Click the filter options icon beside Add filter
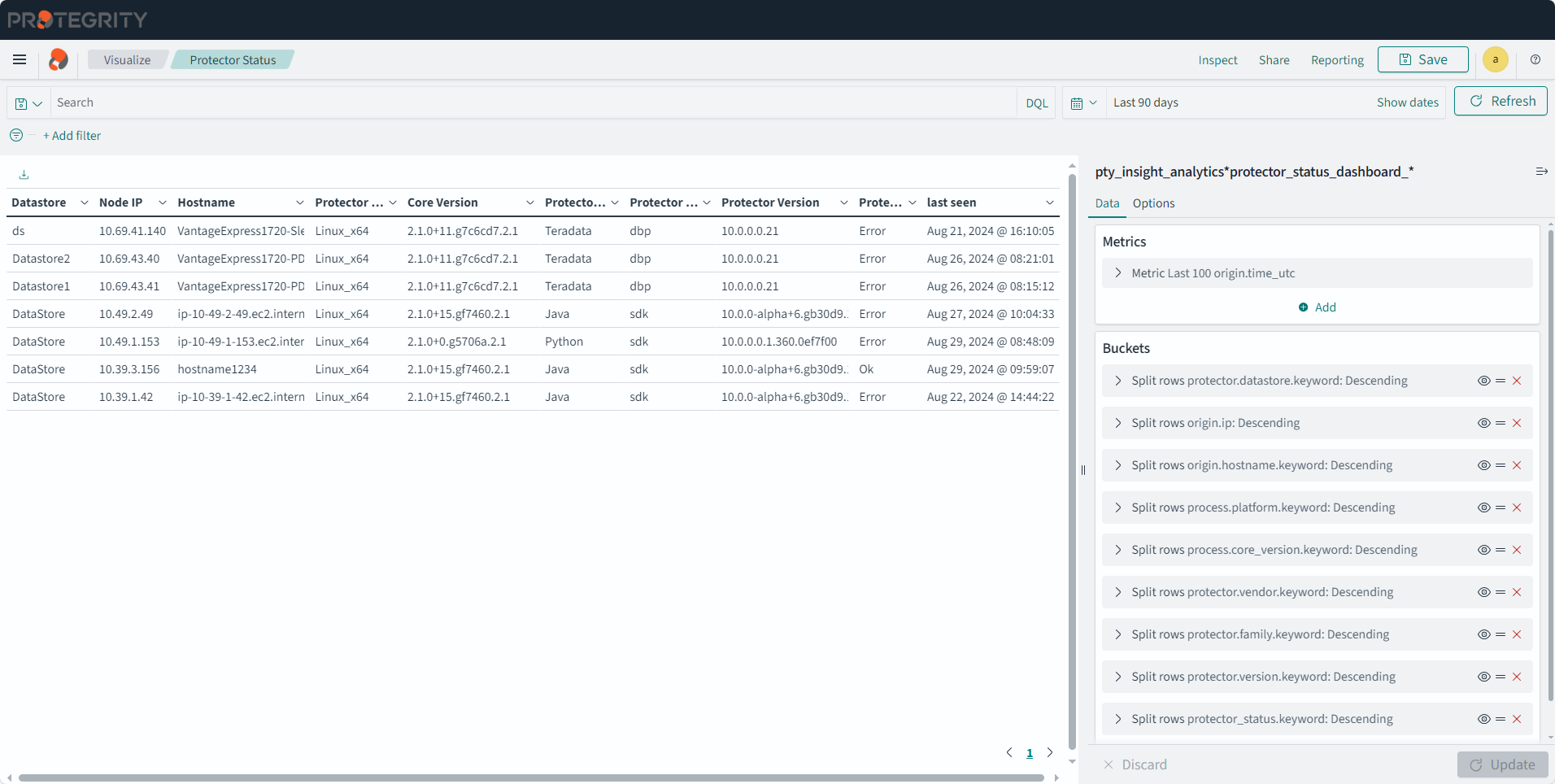This screenshot has width=1555, height=784. (16, 136)
